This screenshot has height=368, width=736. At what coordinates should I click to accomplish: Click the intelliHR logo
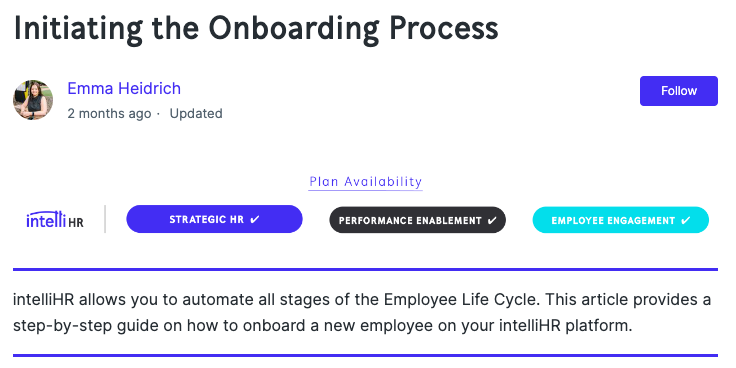click(55, 220)
